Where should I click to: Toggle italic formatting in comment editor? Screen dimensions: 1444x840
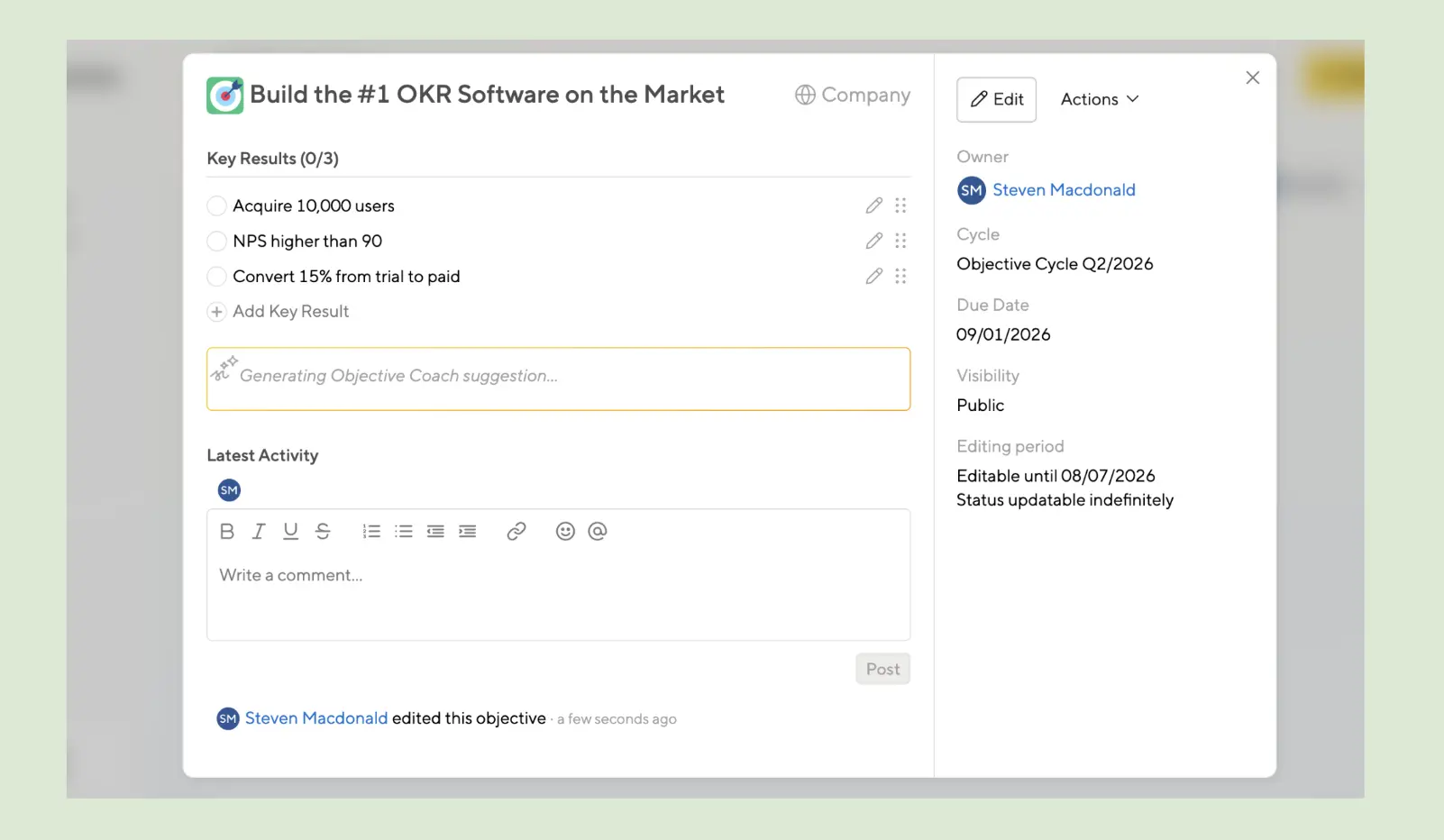(x=259, y=532)
